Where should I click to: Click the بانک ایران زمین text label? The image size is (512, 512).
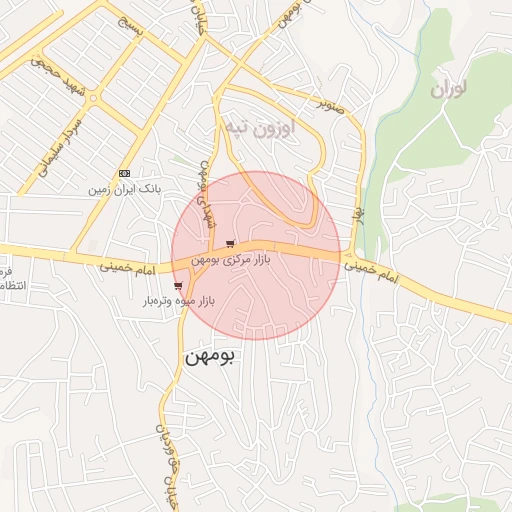(125, 190)
